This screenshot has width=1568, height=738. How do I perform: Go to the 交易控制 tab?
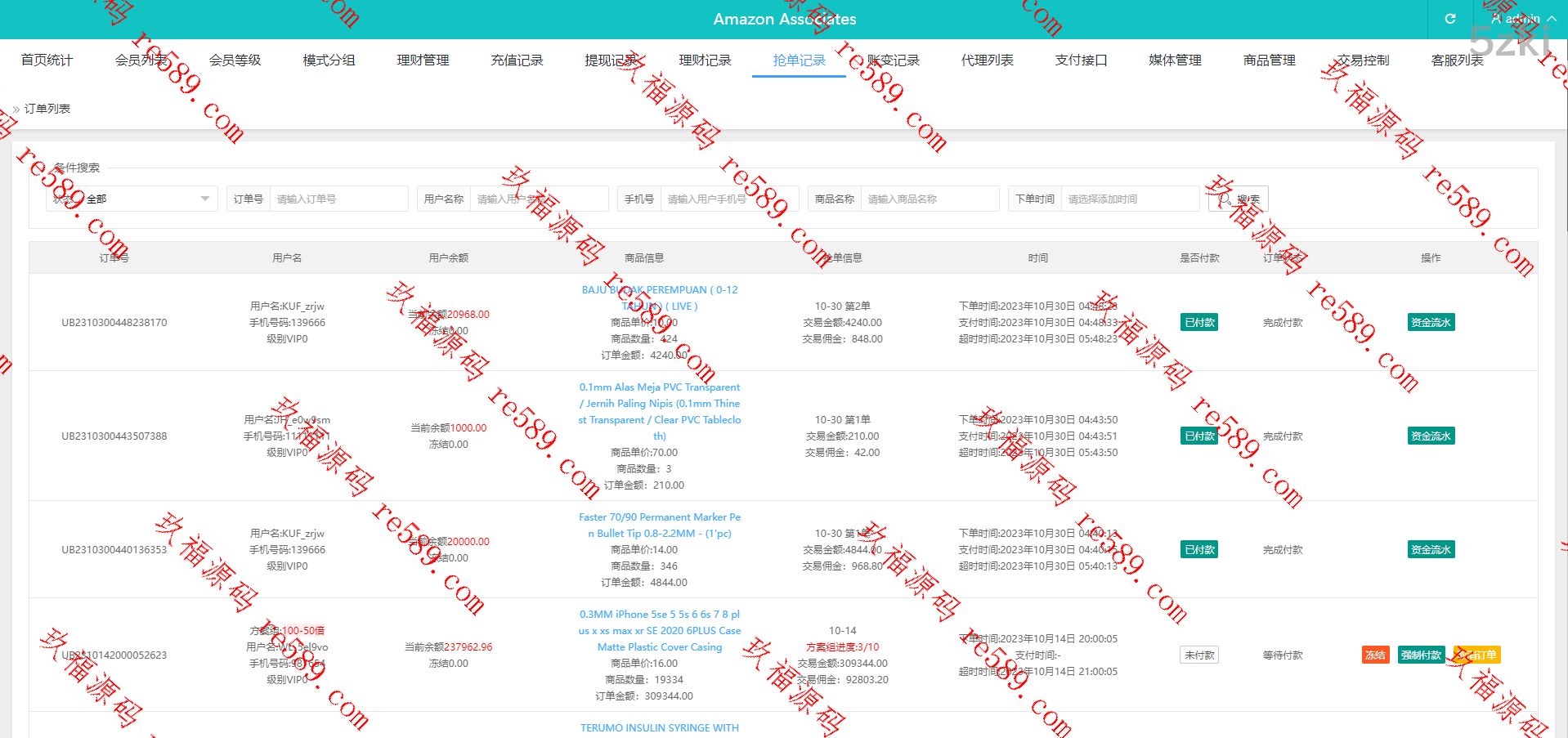(1364, 60)
